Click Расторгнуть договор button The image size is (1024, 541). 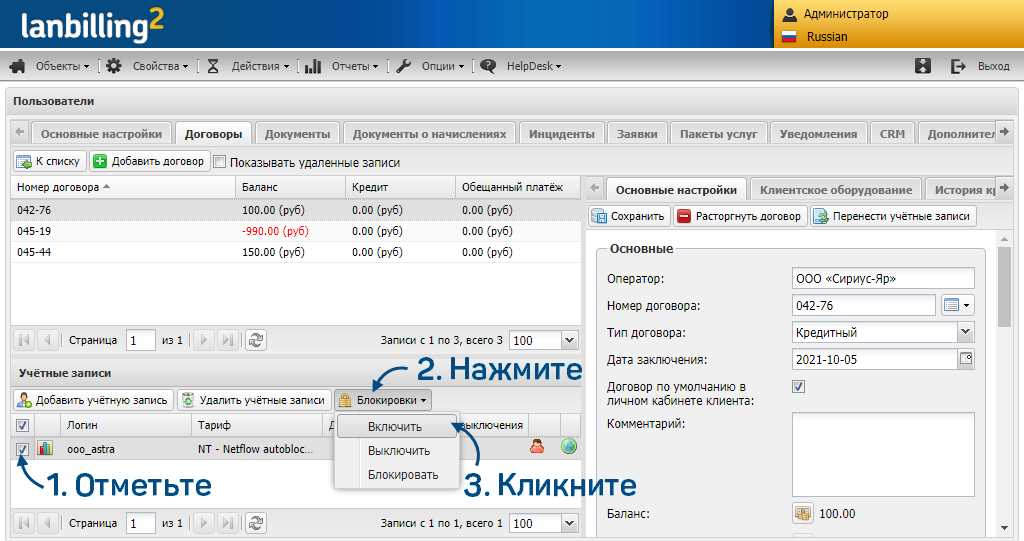point(741,216)
